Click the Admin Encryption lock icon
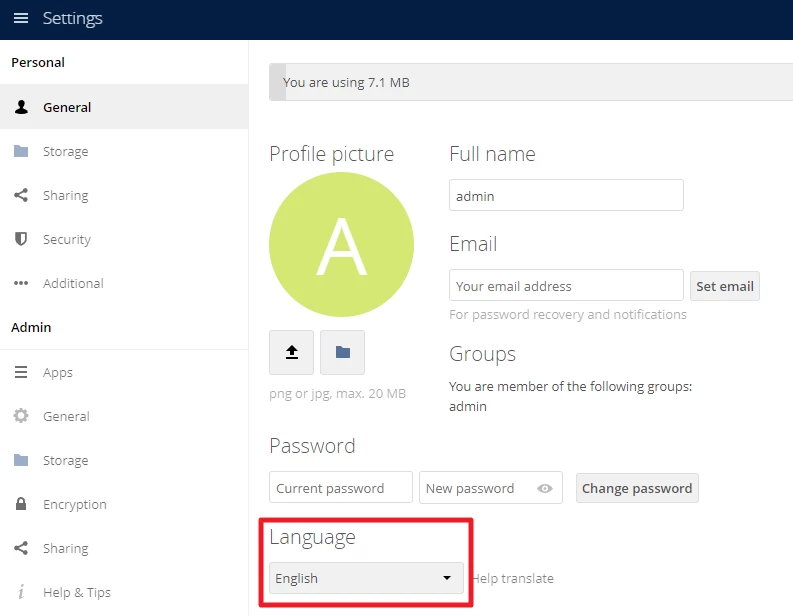The height and width of the screenshot is (616, 793). (x=21, y=505)
